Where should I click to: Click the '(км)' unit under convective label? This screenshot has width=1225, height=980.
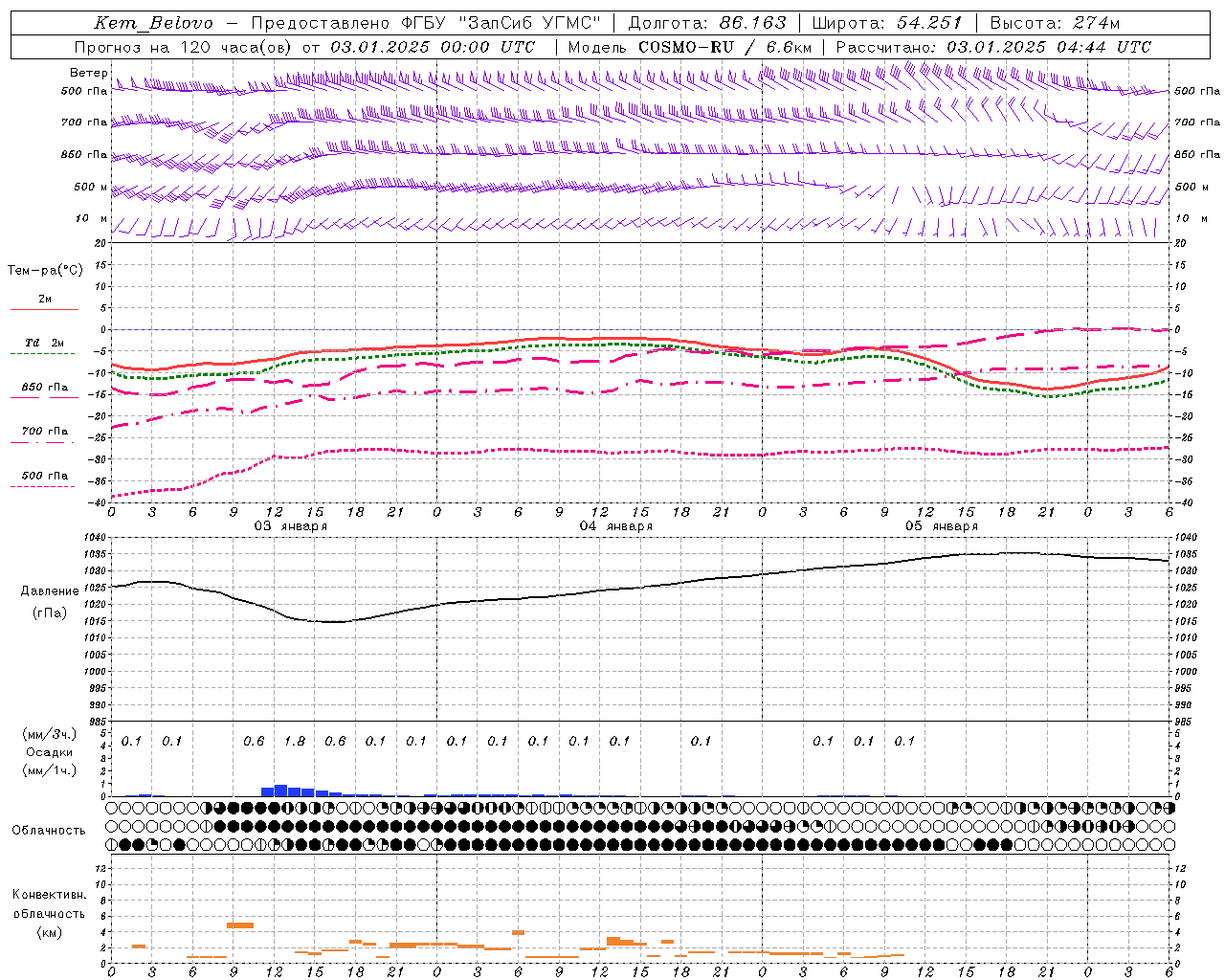coord(50,932)
